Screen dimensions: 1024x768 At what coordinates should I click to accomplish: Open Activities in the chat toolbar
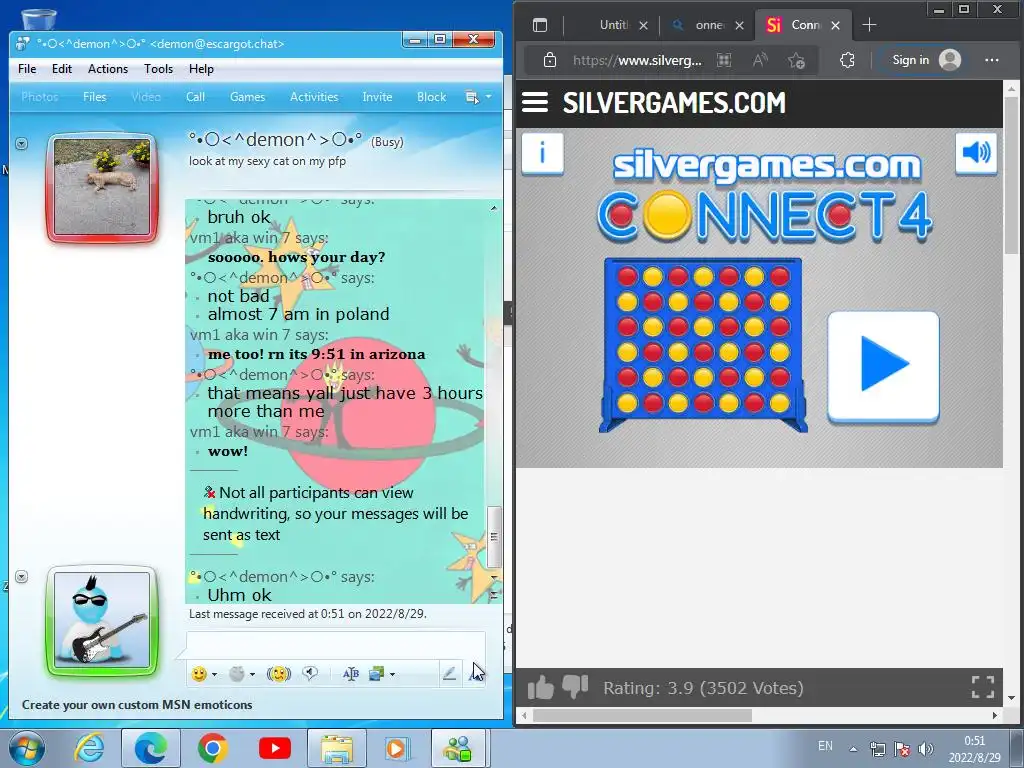pyautogui.click(x=314, y=97)
